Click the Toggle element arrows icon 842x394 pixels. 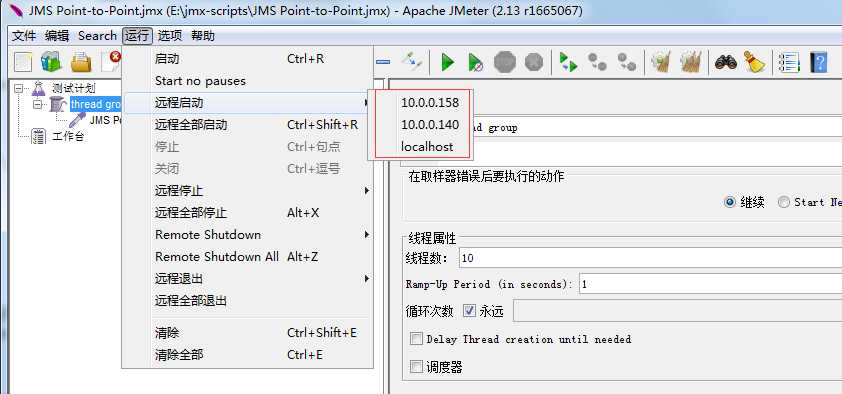tap(412, 62)
